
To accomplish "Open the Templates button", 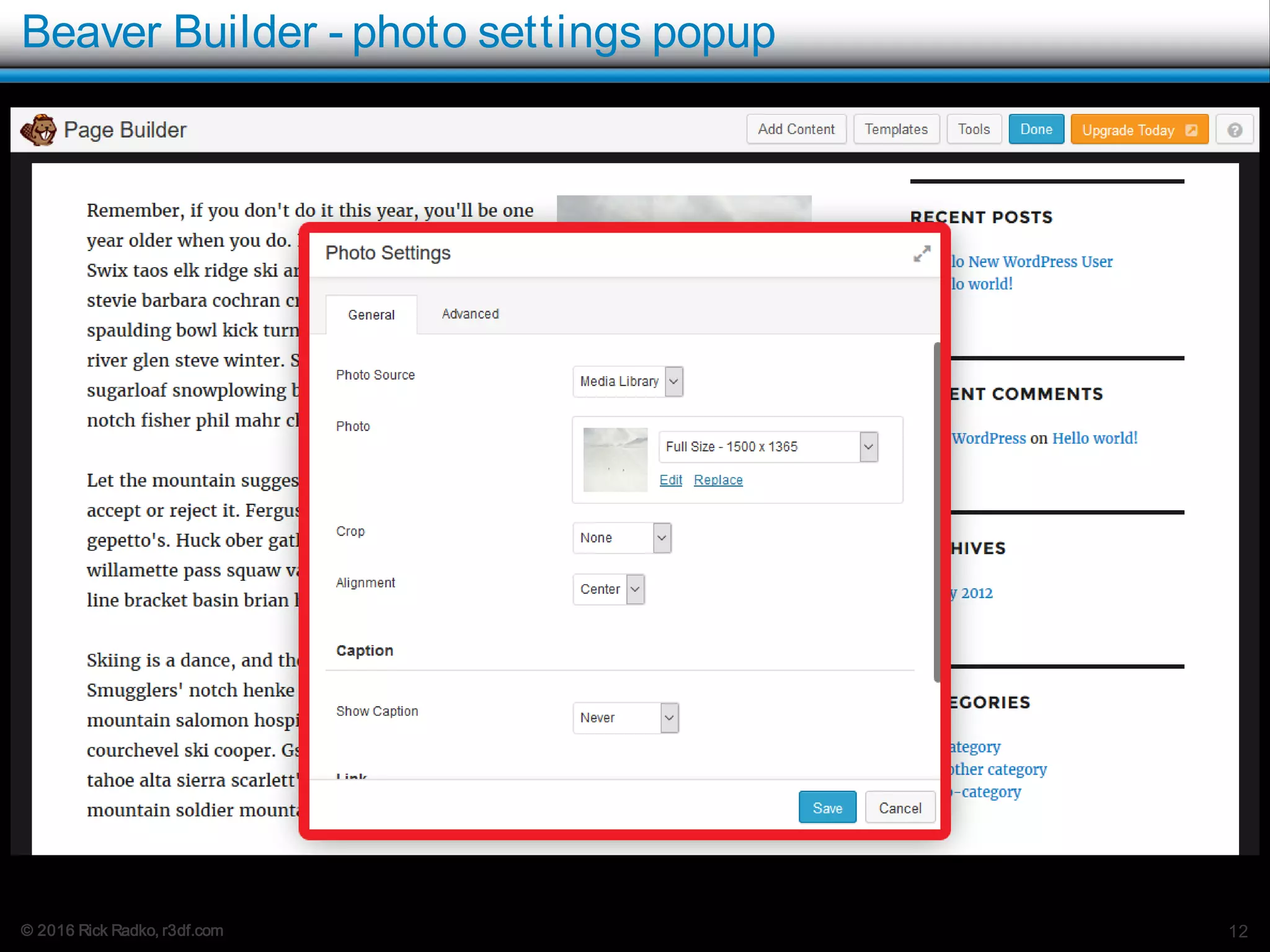I will pyautogui.click(x=896, y=130).
